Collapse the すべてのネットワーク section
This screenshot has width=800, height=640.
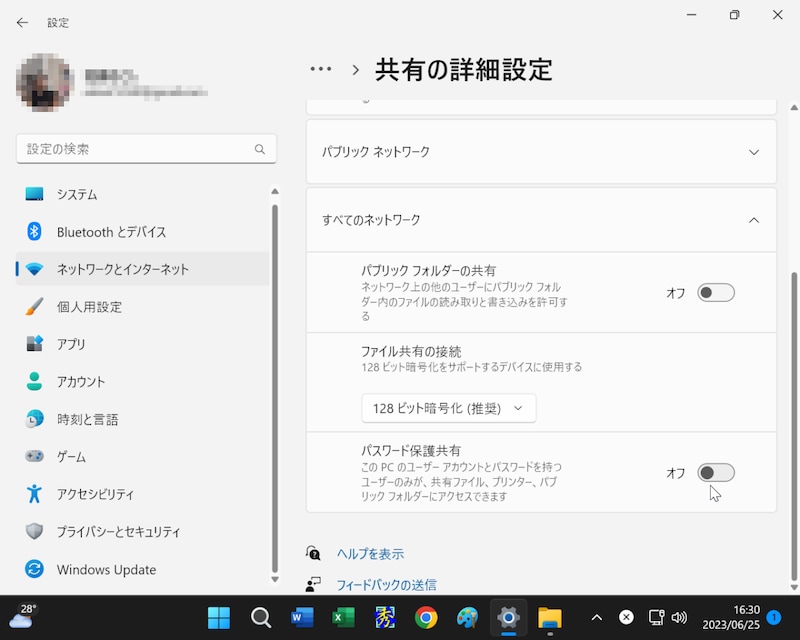click(x=754, y=220)
